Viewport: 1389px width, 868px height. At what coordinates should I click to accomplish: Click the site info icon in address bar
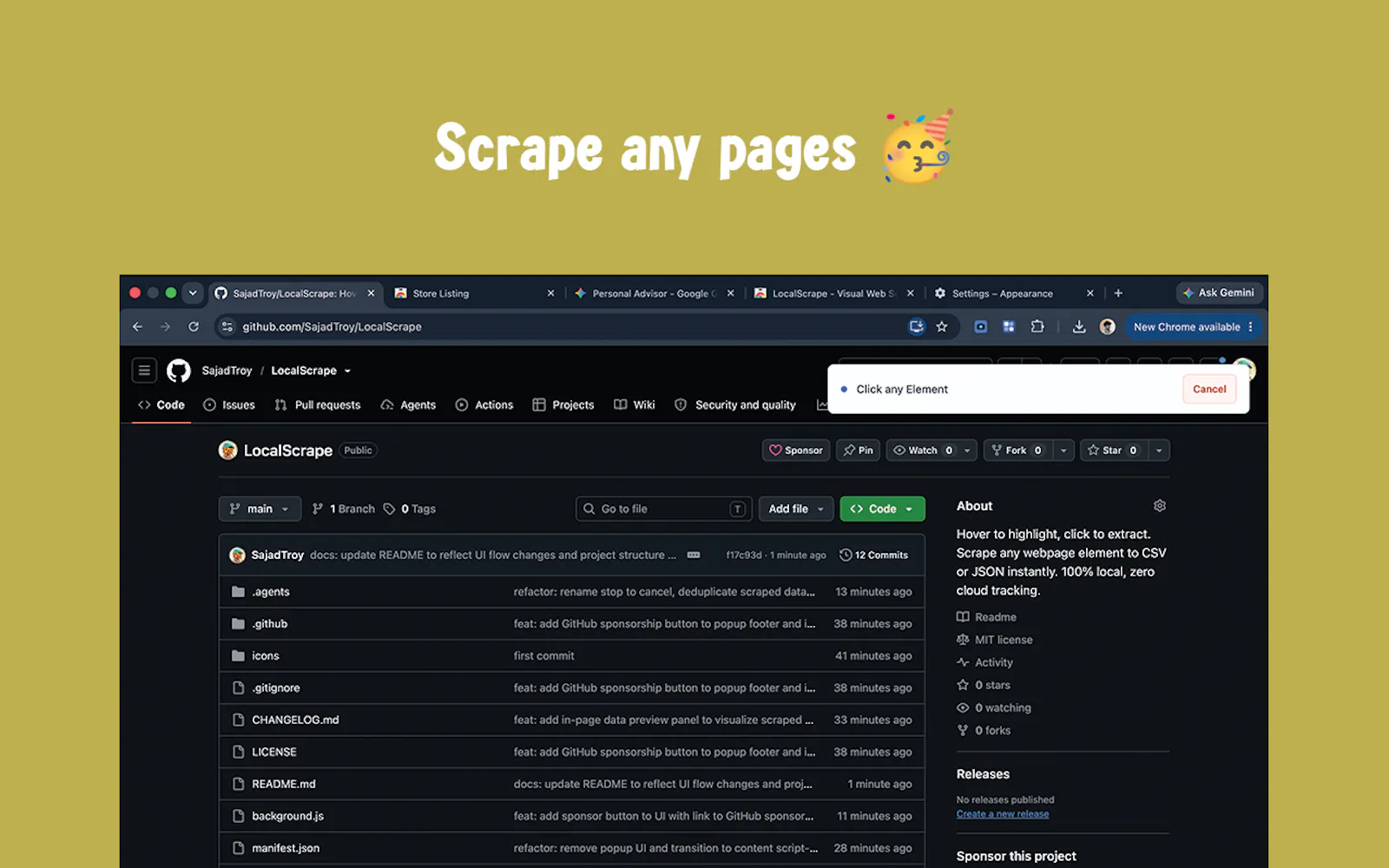click(x=227, y=326)
